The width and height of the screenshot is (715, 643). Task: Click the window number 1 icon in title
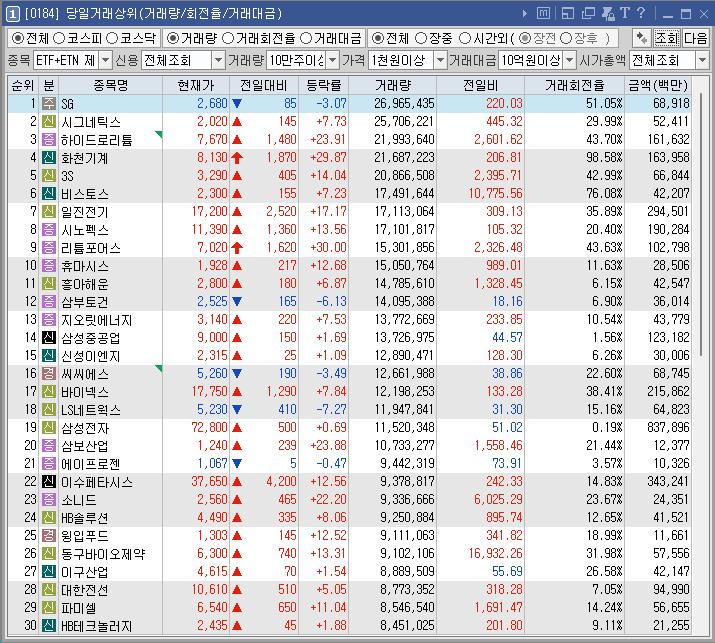(x=12, y=14)
